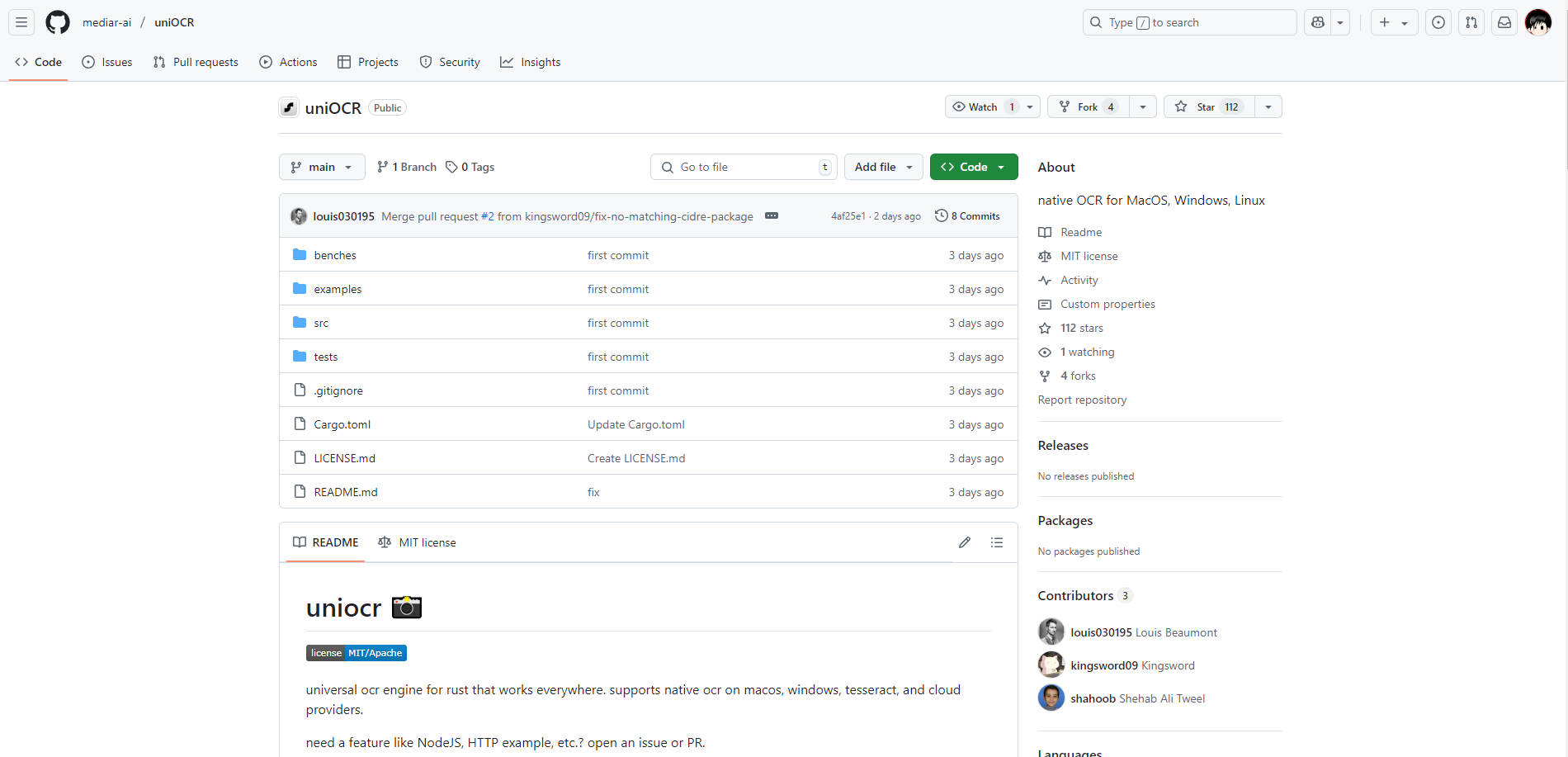
Task: Open the main branch dropdown
Action: 322,167
